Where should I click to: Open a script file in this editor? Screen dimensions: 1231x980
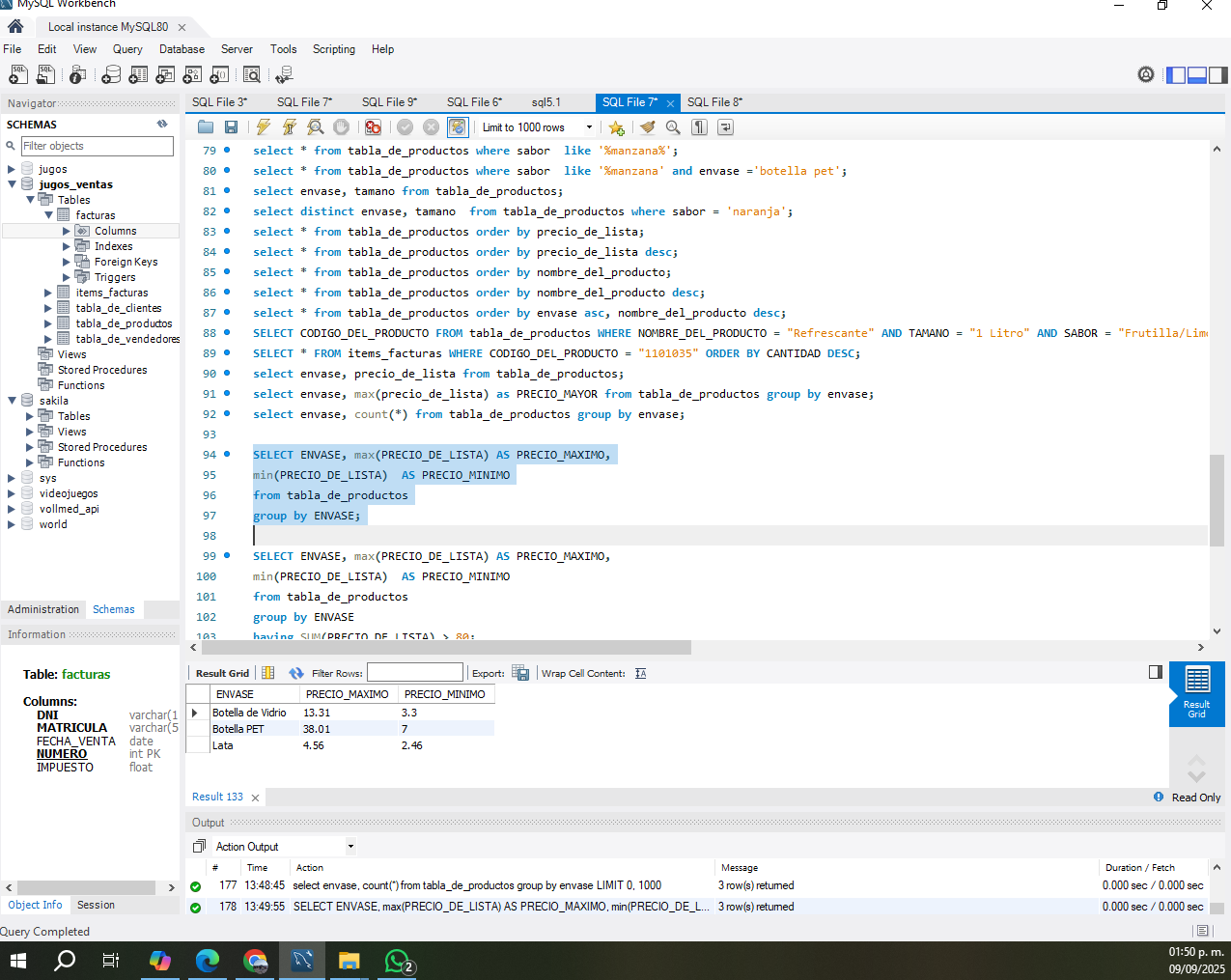click(206, 127)
